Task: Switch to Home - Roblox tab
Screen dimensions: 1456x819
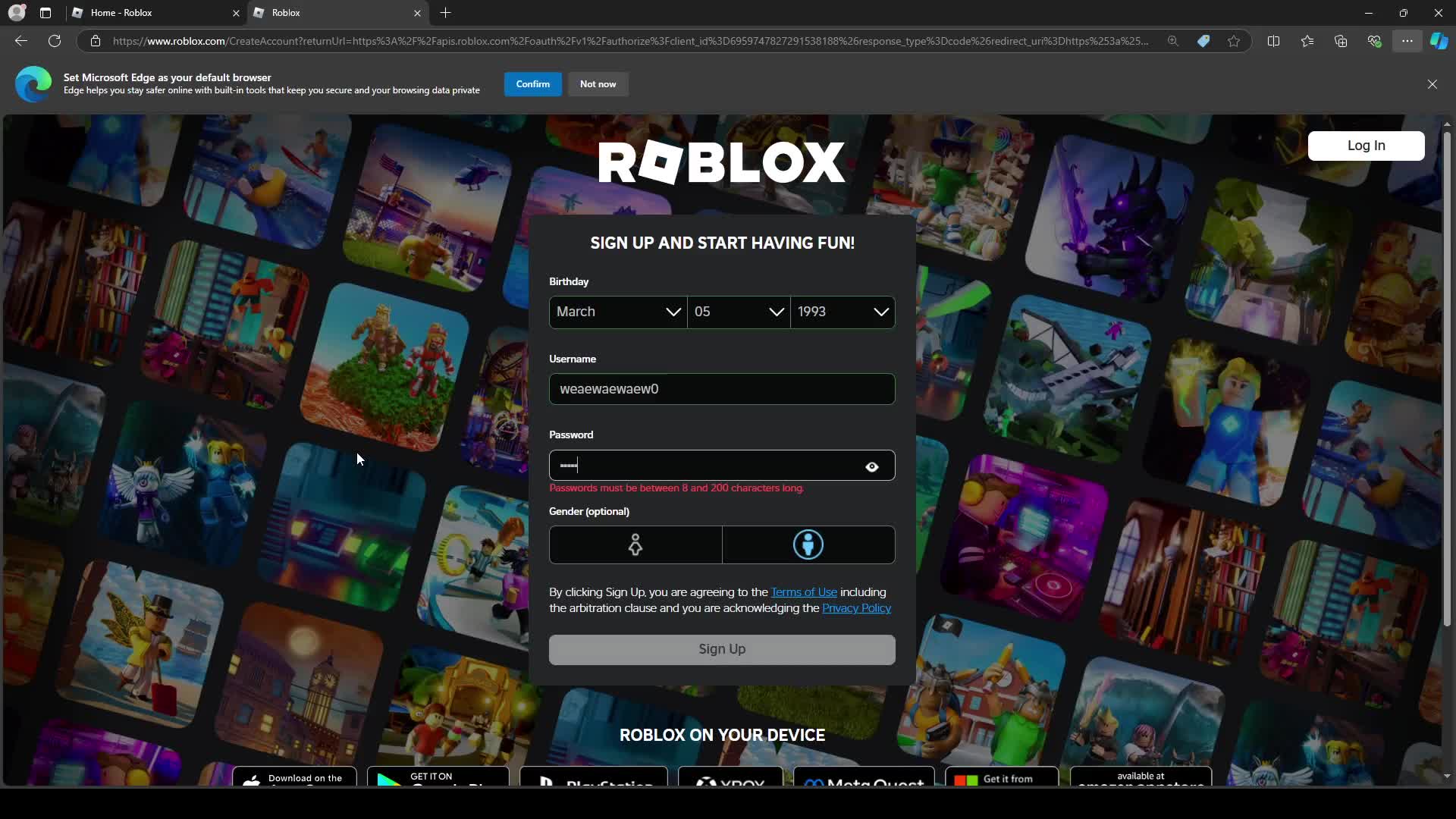Action: pyautogui.click(x=152, y=13)
